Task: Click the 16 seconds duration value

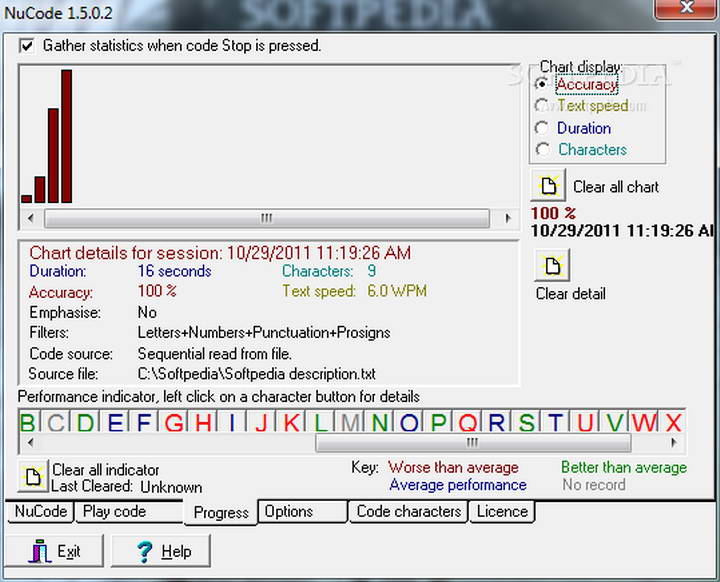Action: tap(174, 271)
